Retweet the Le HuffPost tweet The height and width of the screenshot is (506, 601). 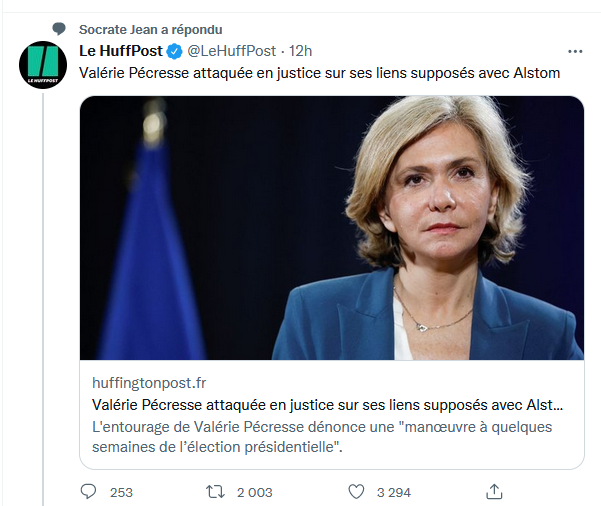coord(213,491)
